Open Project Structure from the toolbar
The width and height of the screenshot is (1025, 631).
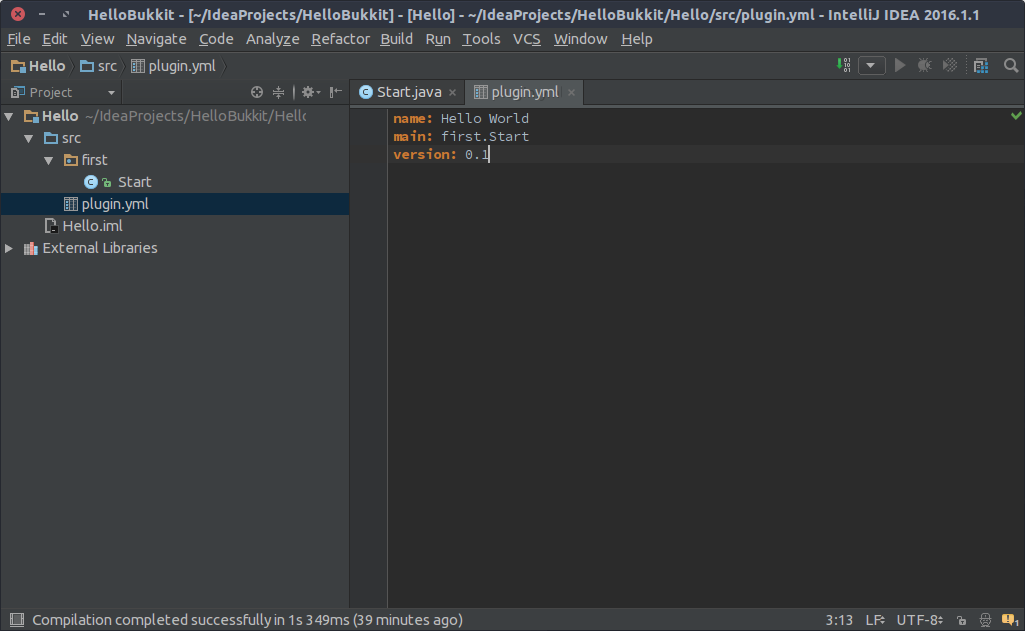coord(981,65)
